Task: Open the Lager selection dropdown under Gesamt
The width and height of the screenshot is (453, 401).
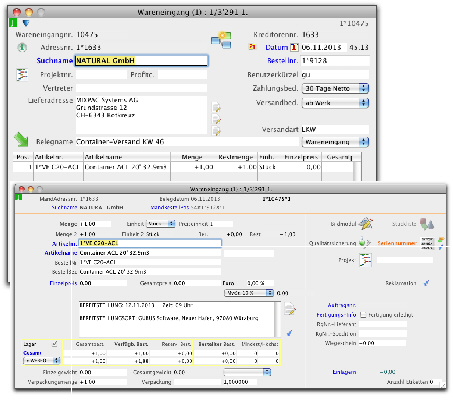Action: (x=42, y=360)
